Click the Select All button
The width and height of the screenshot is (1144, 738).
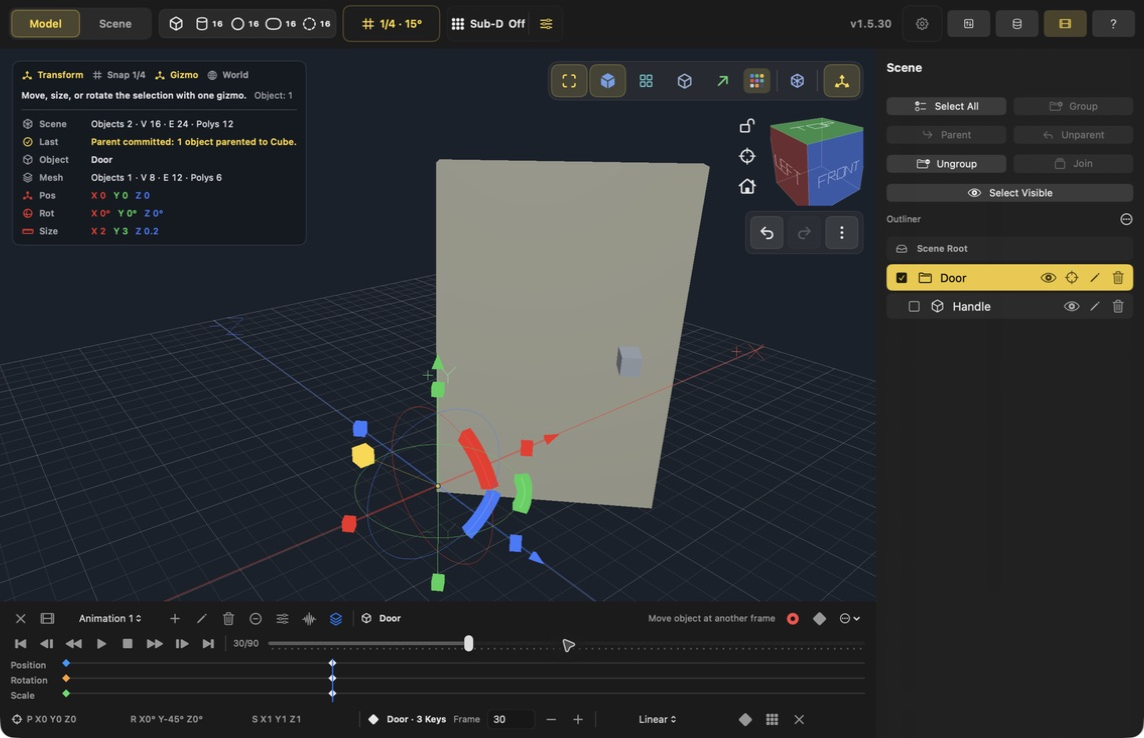pos(946,106)
